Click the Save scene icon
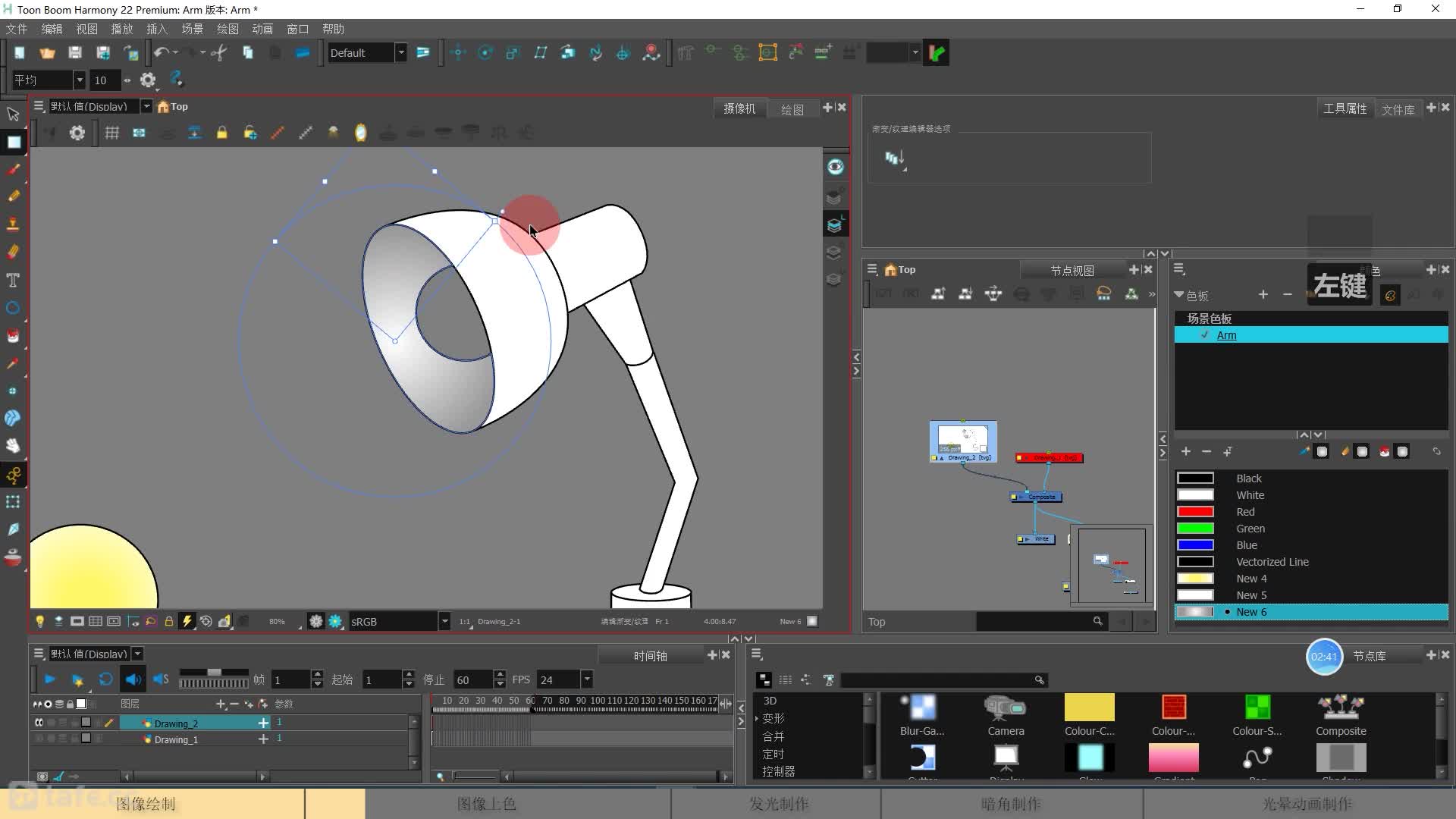The height and width of the screenshot is (819, 1456). (74, 52)
